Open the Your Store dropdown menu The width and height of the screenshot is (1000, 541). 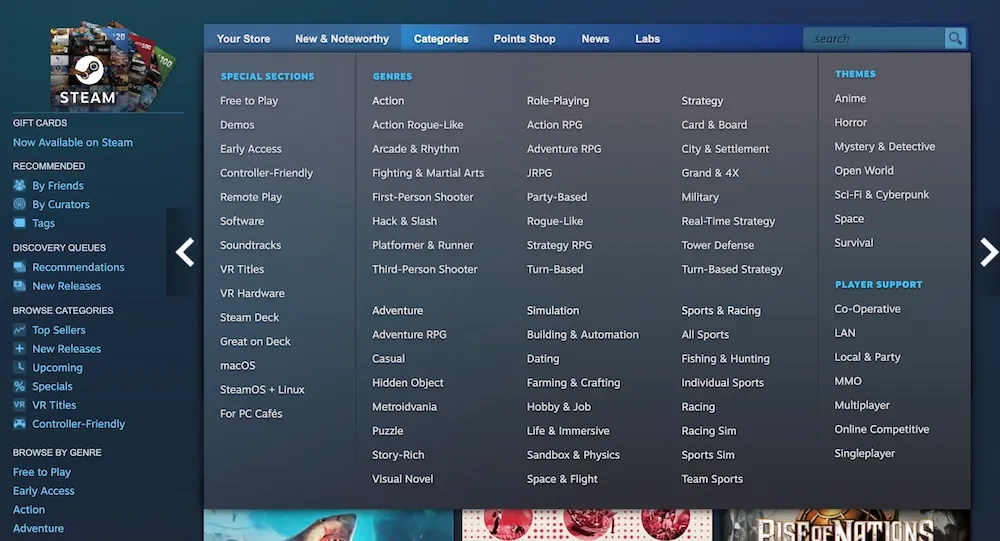(x=243, y=39)
